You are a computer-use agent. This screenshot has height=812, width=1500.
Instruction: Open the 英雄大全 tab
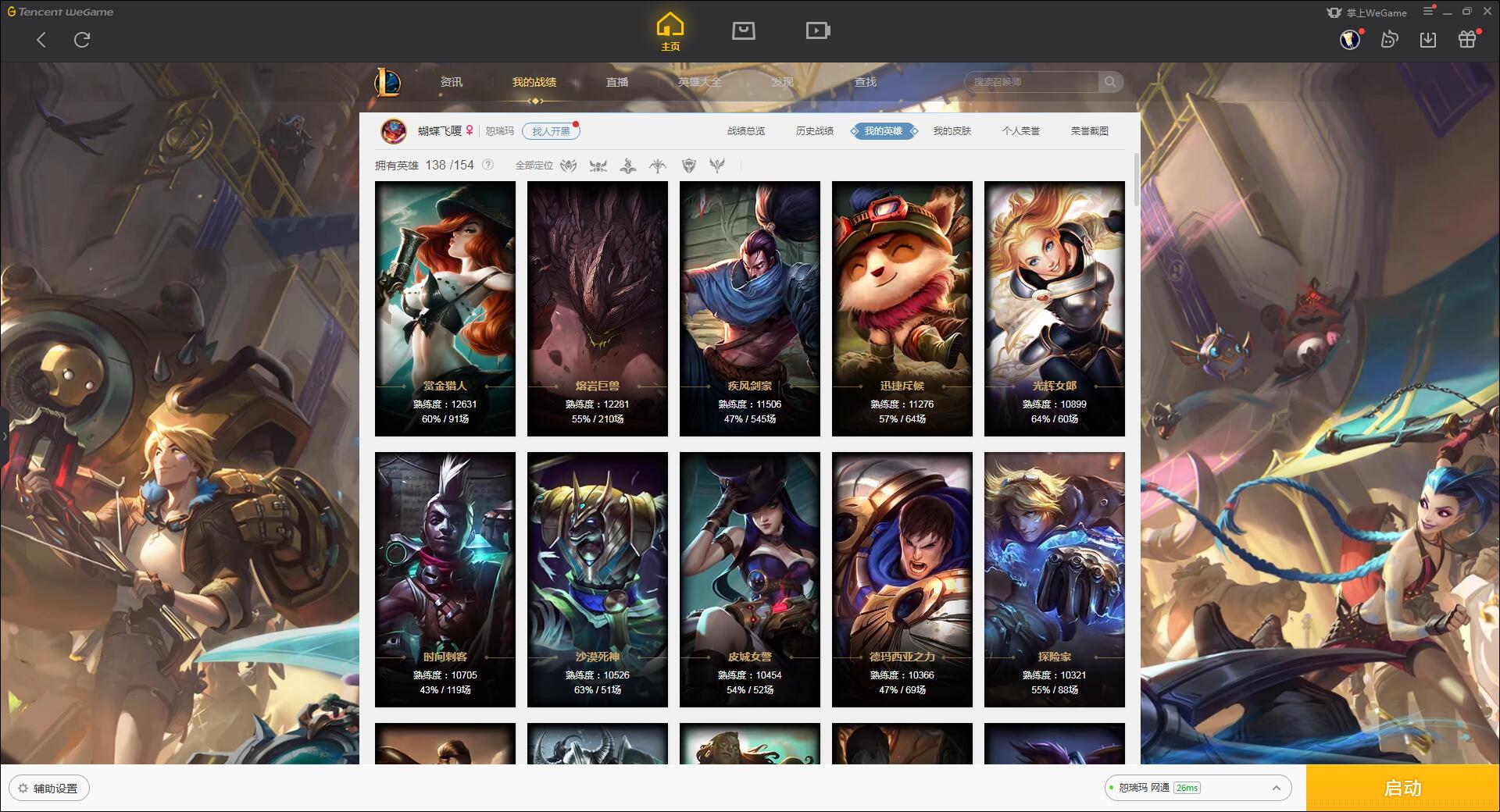pos(700,82)
